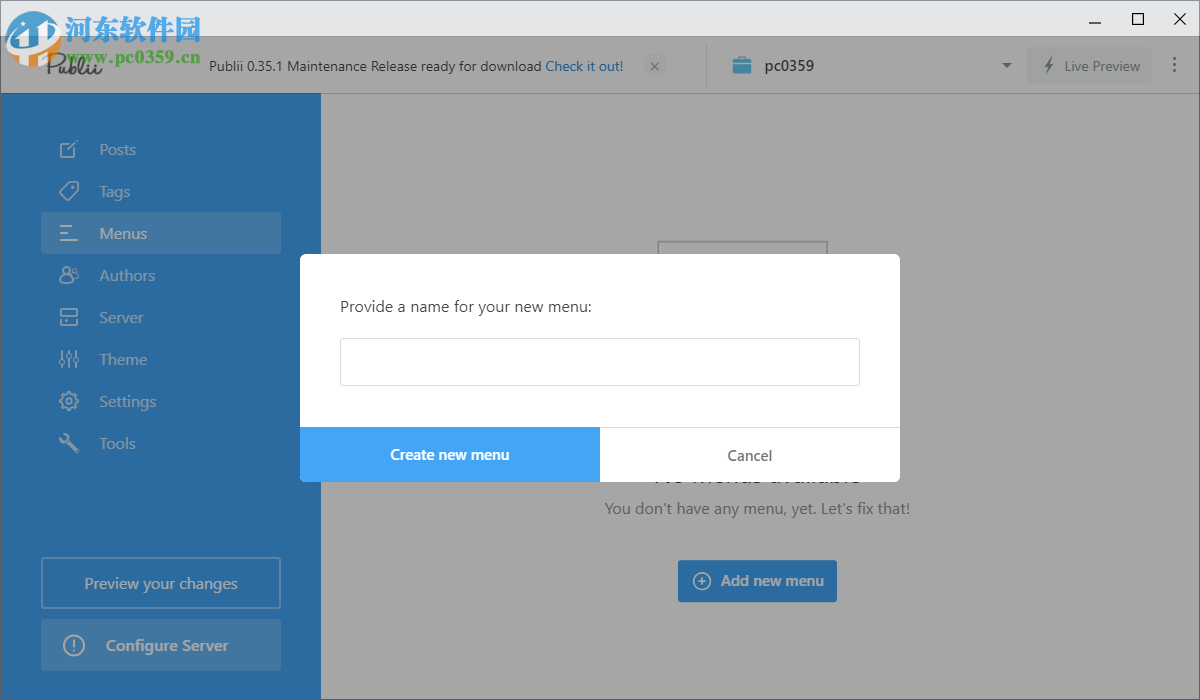Open the Settings section
Viewport: 1200px width, 700px height.
click(161, 401)
